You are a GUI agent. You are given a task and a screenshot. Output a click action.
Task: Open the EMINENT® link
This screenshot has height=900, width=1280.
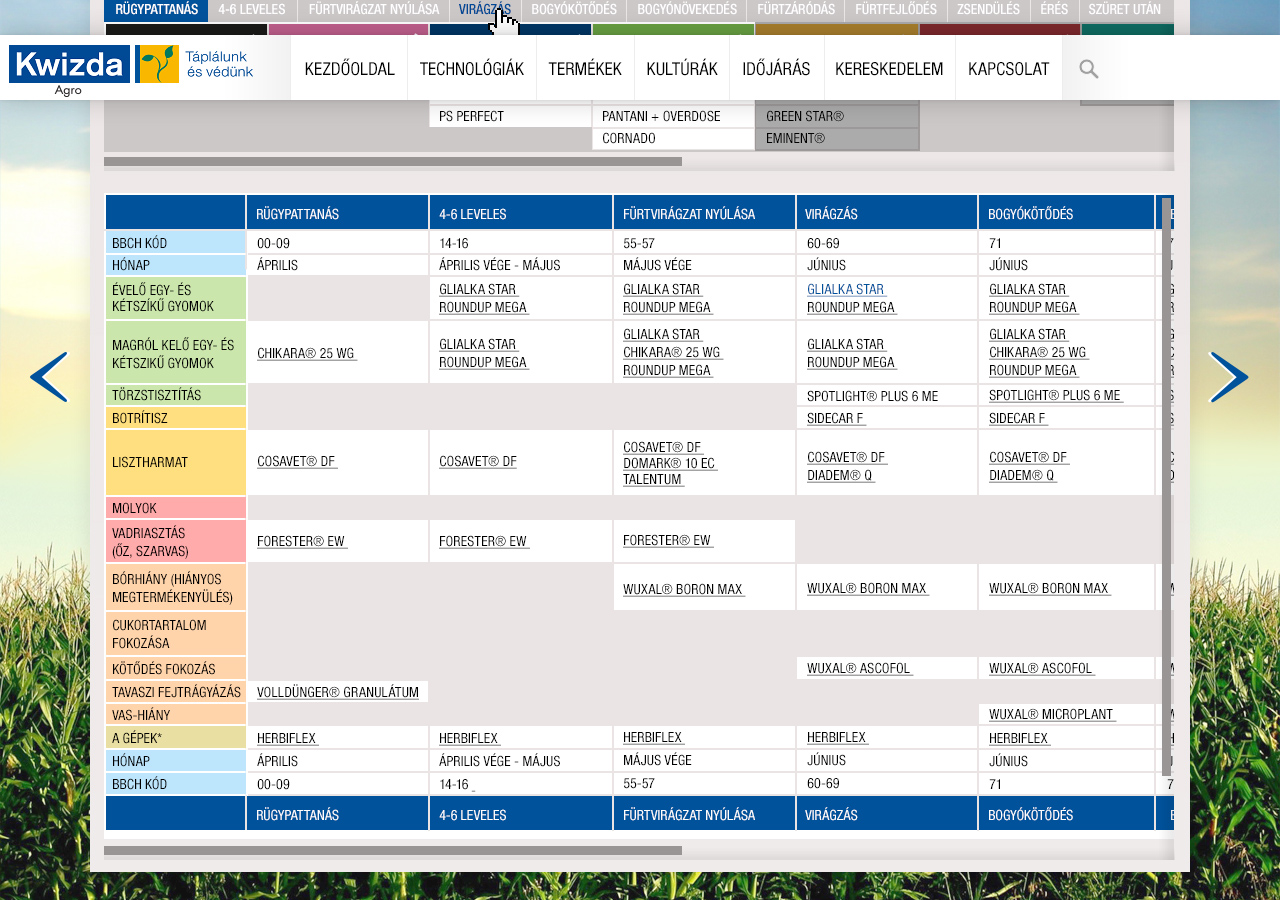coord(795,138)
